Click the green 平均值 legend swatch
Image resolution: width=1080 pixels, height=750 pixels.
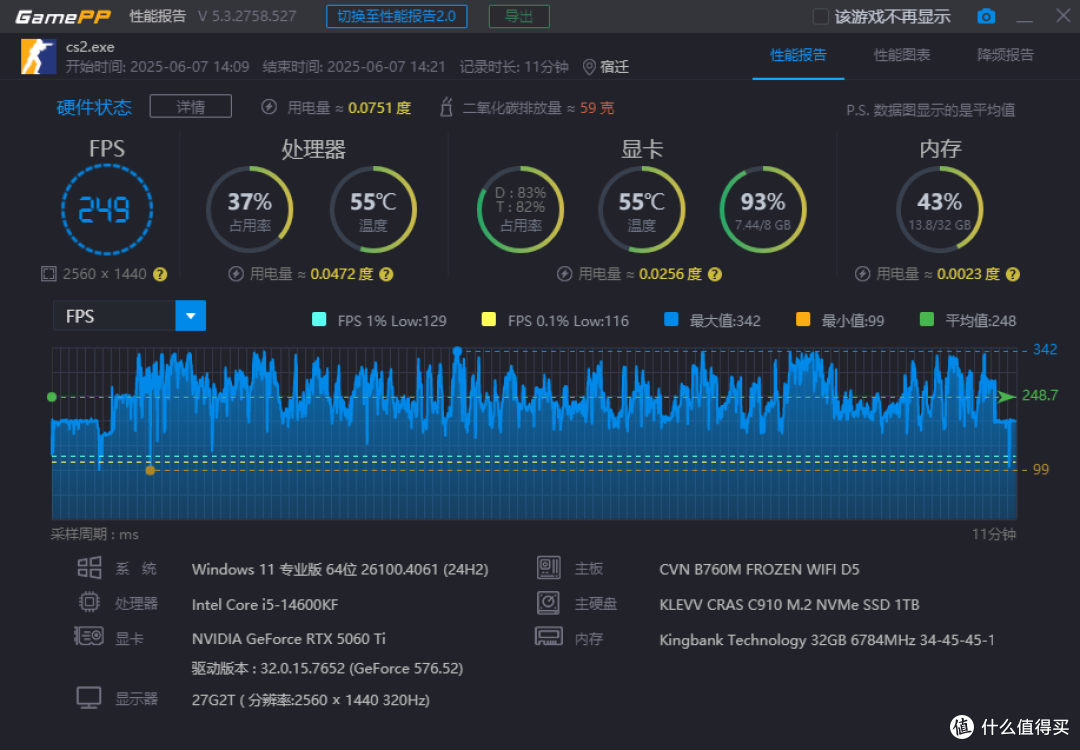[926, 319]
